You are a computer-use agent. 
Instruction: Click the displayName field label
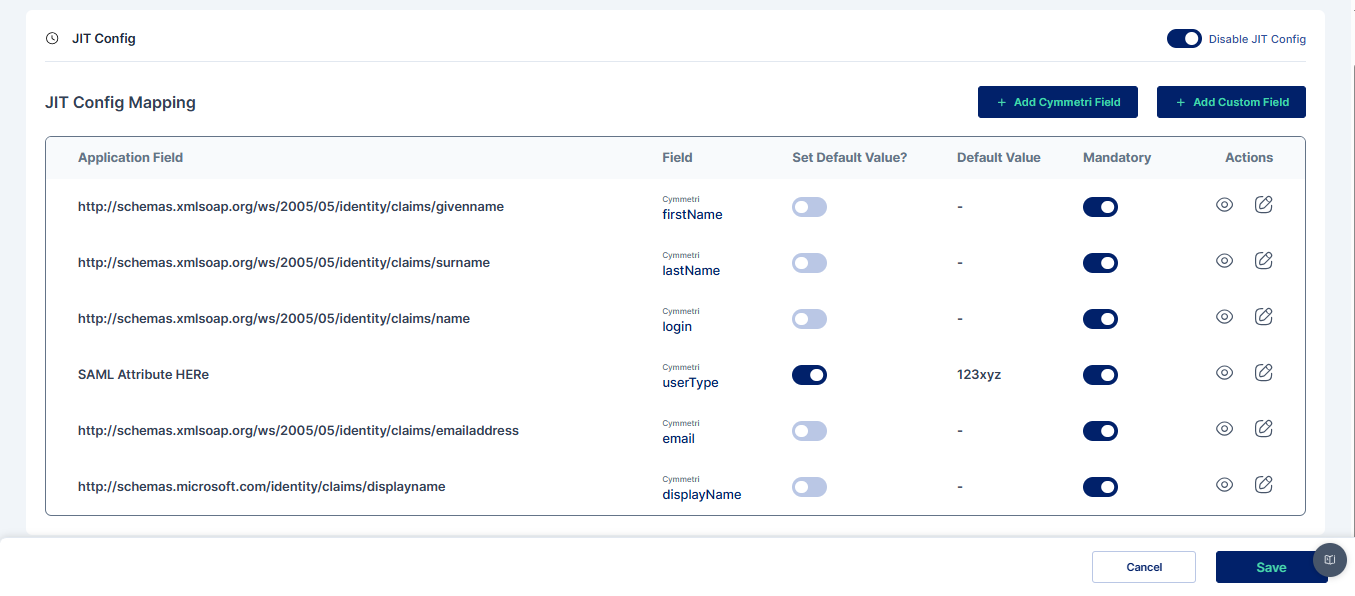click(x=702, y=494)
